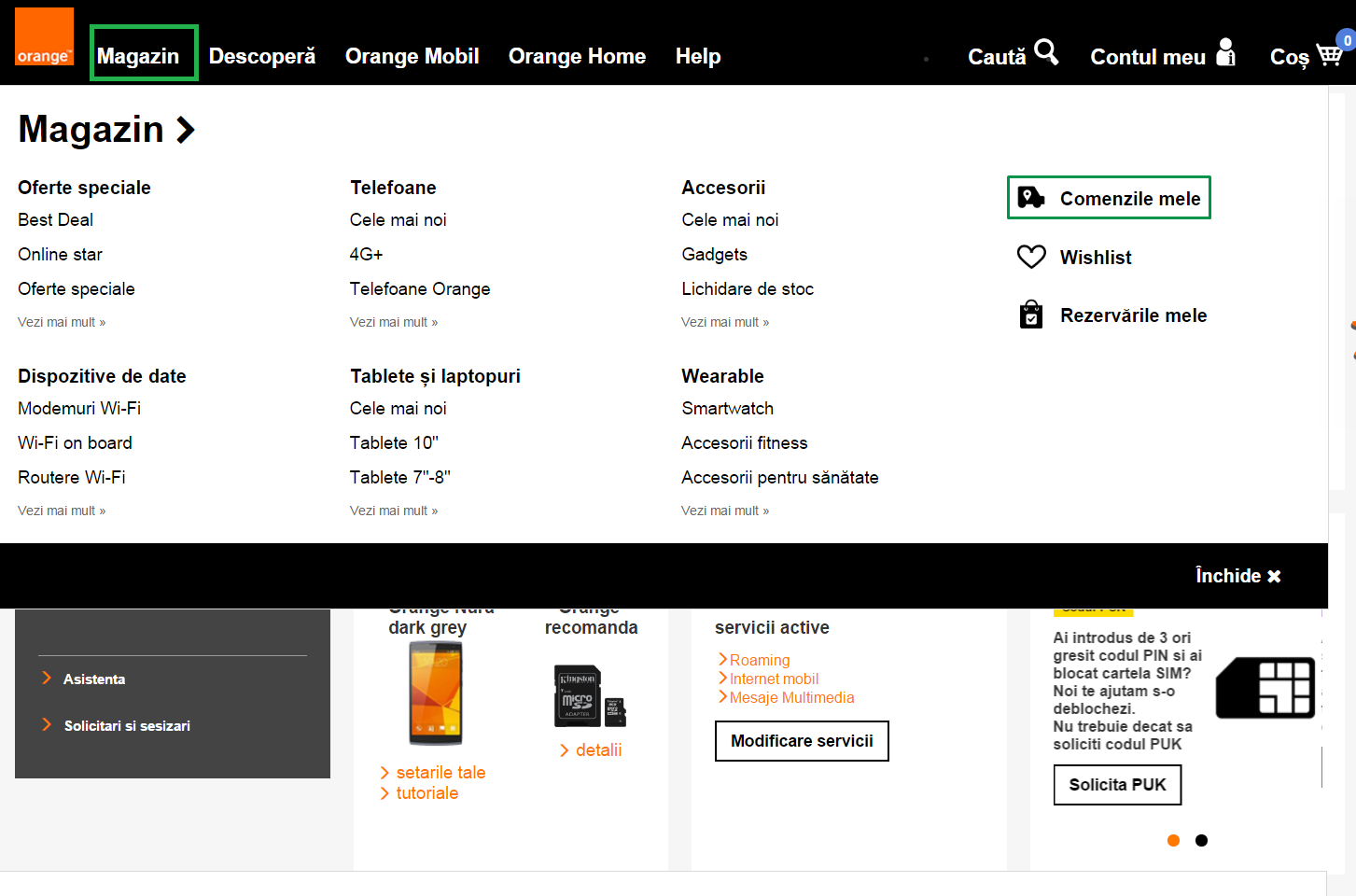
Task: Open the Gadgets link
Action: pyautogui.click(x=715, y=255)
